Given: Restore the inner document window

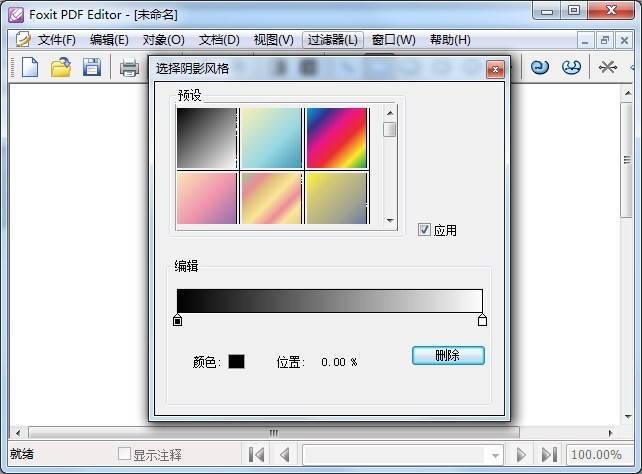Looking at the screenshot, I should coord(604,41).
